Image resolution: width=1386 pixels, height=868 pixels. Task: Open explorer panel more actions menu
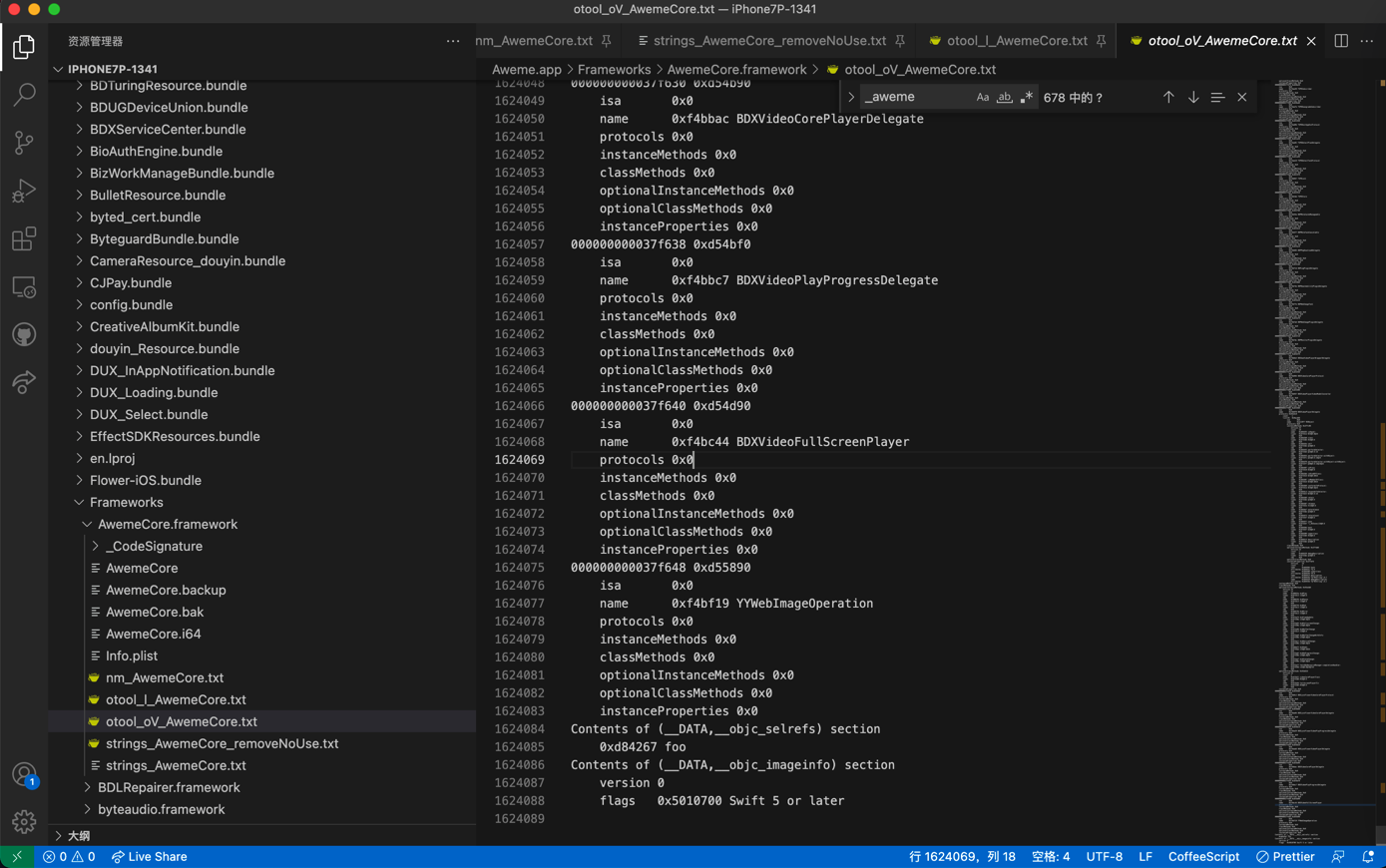point(453,41)
